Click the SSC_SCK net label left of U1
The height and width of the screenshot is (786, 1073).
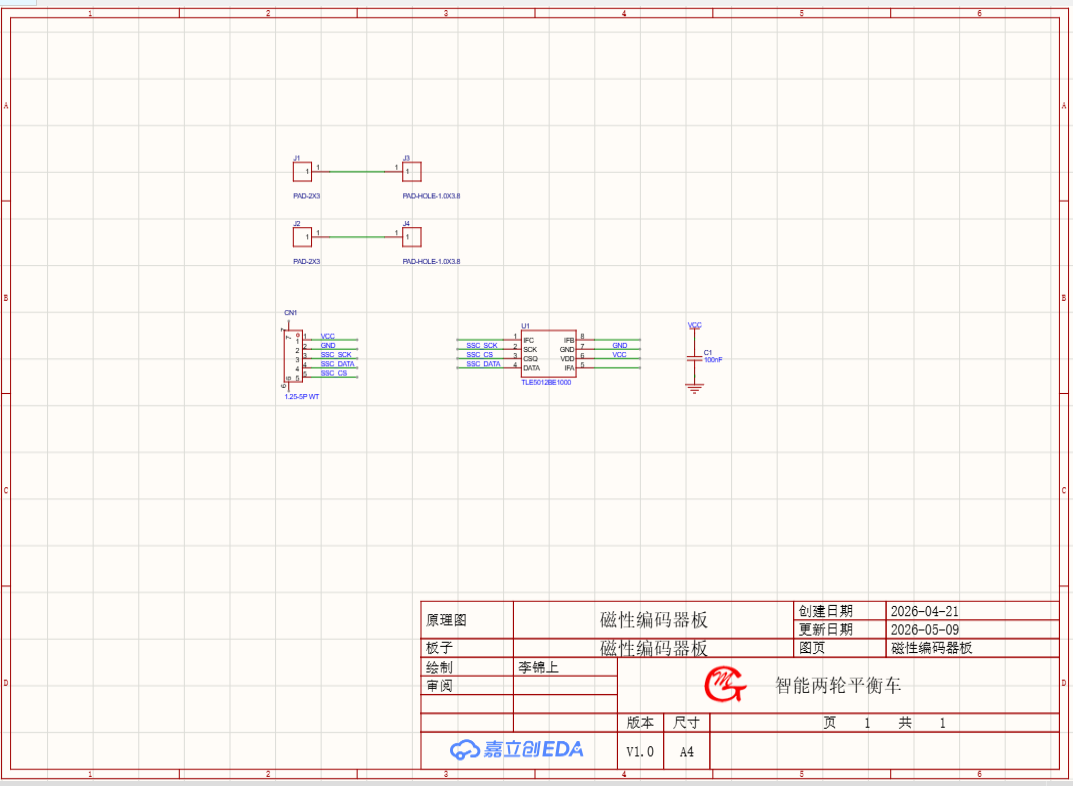[x=482, y=345]
